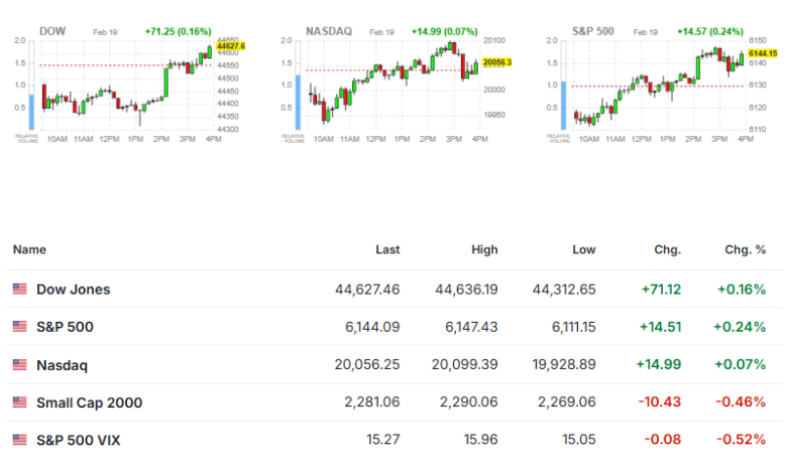This screenshot has width=806, height=465.
Task: Select Small Cap 2000 change -10.43
Action: tap(660, 402)
